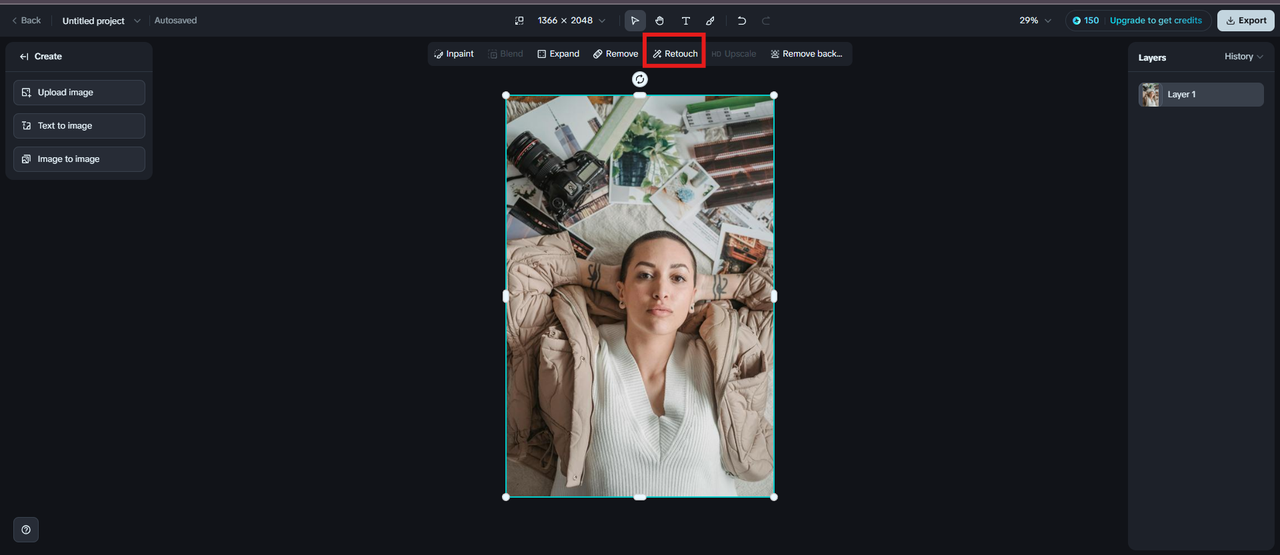Click the 150 credits counter

click(x=1086, y=20)
